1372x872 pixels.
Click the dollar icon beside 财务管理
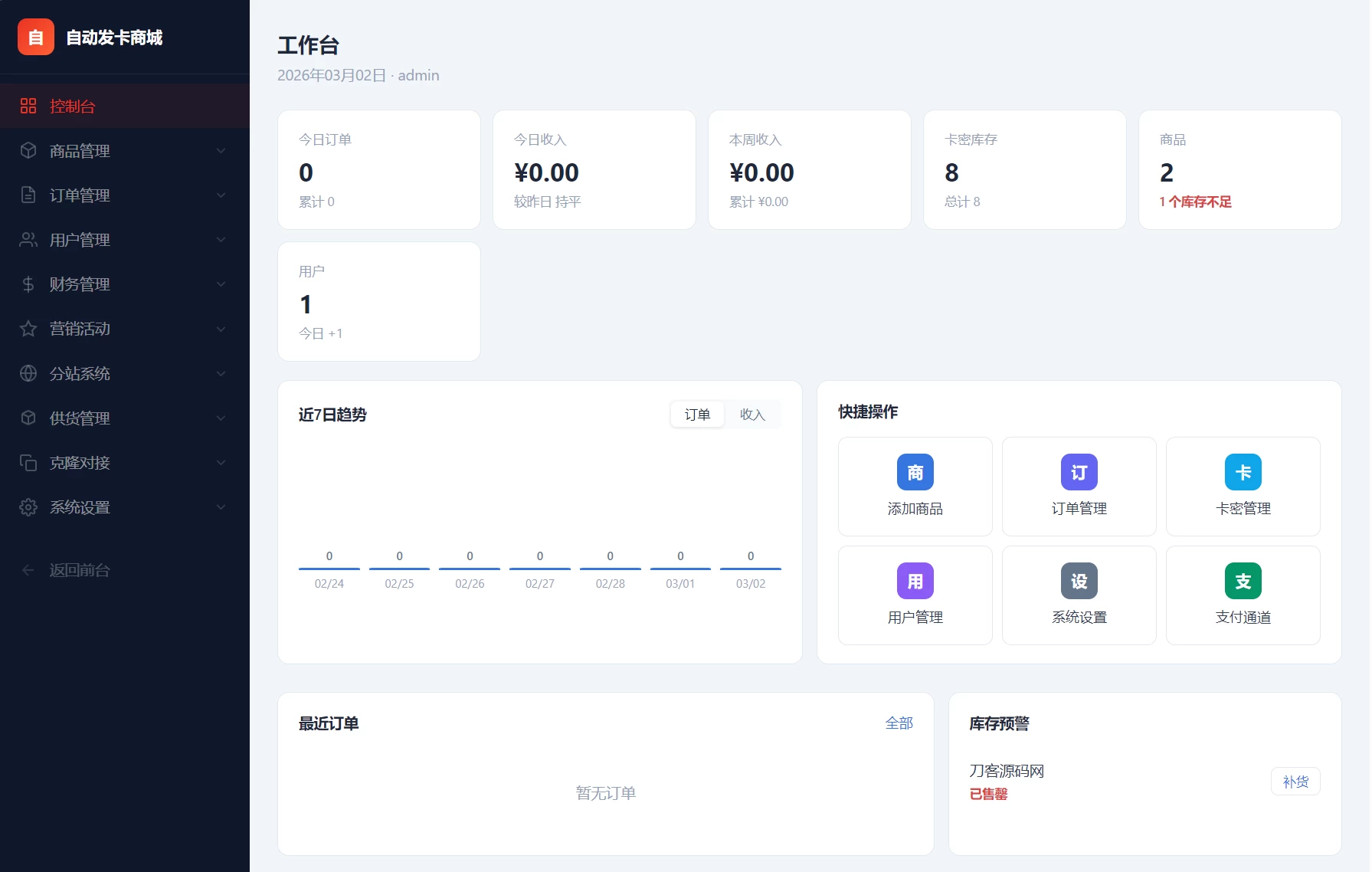click(28, 284)
